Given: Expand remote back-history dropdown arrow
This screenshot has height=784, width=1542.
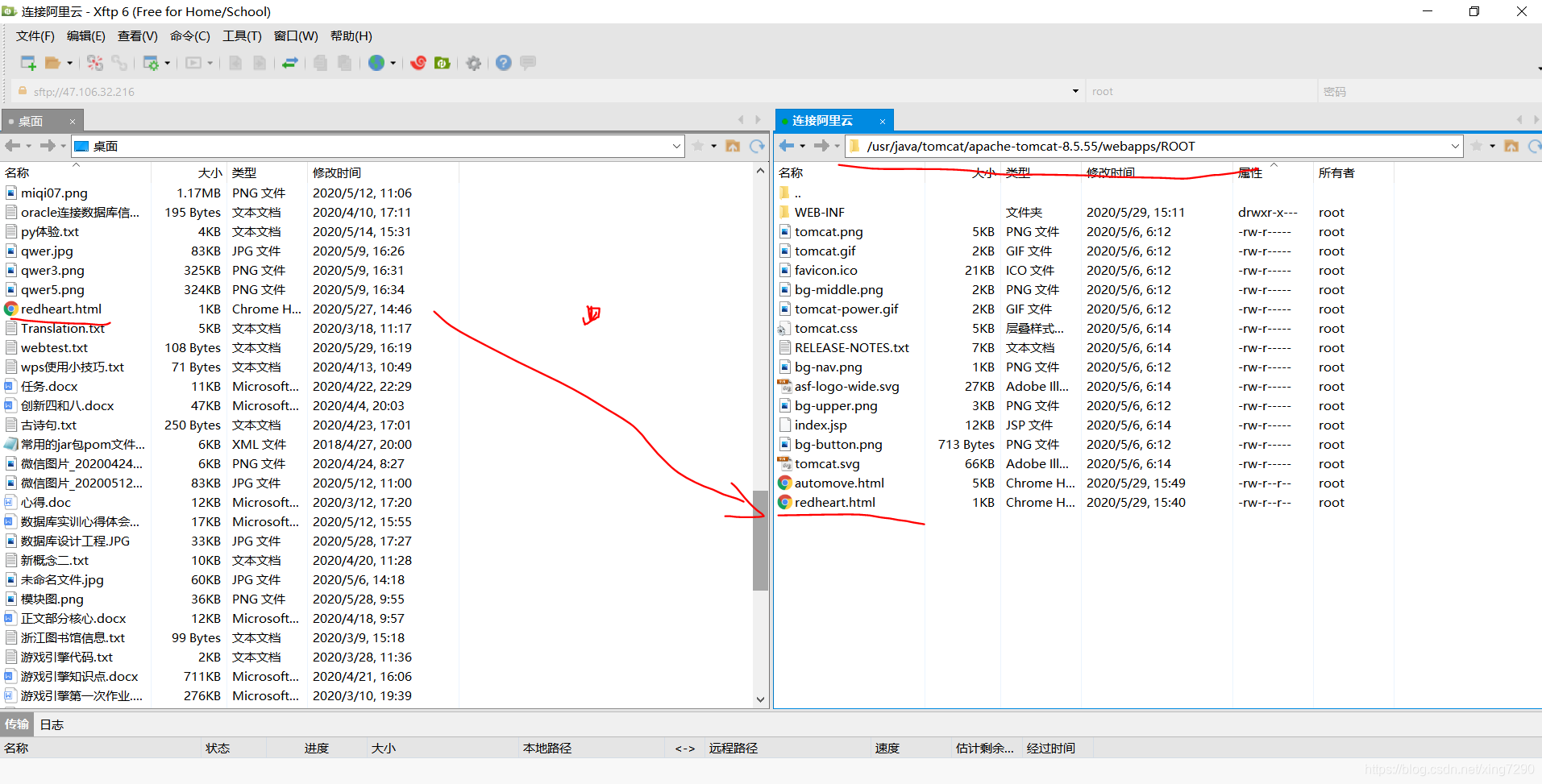Looking at the screenshot, I should [x=803, y=146].
